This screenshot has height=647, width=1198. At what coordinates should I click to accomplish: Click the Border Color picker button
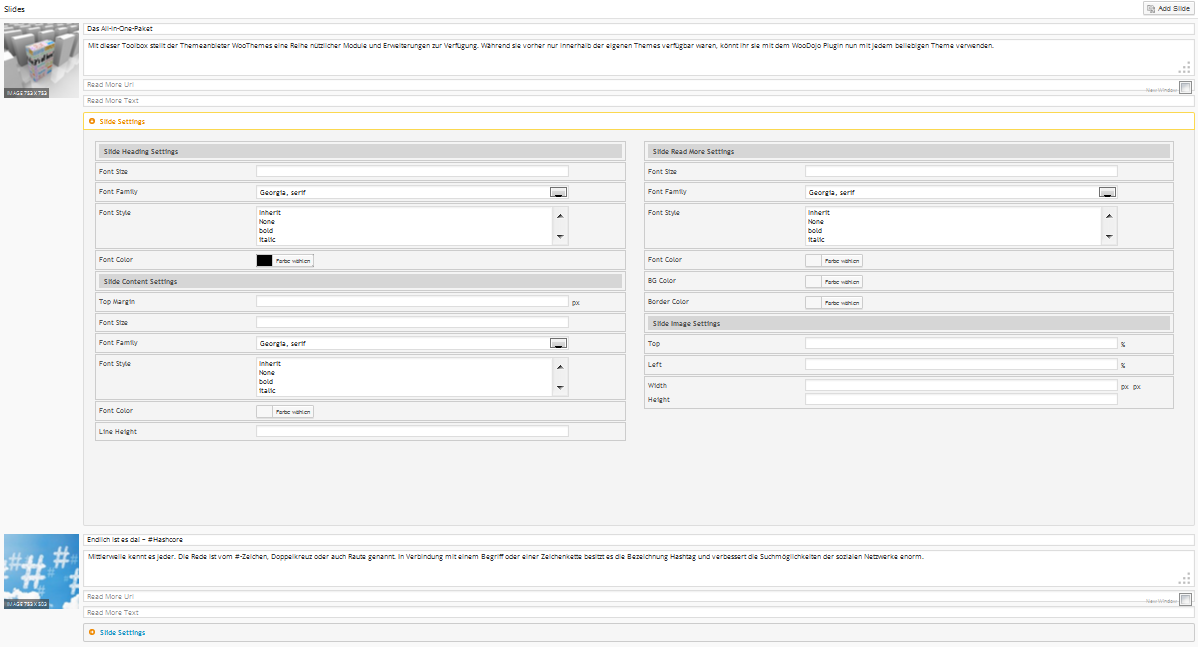click(x=841, y=302)
